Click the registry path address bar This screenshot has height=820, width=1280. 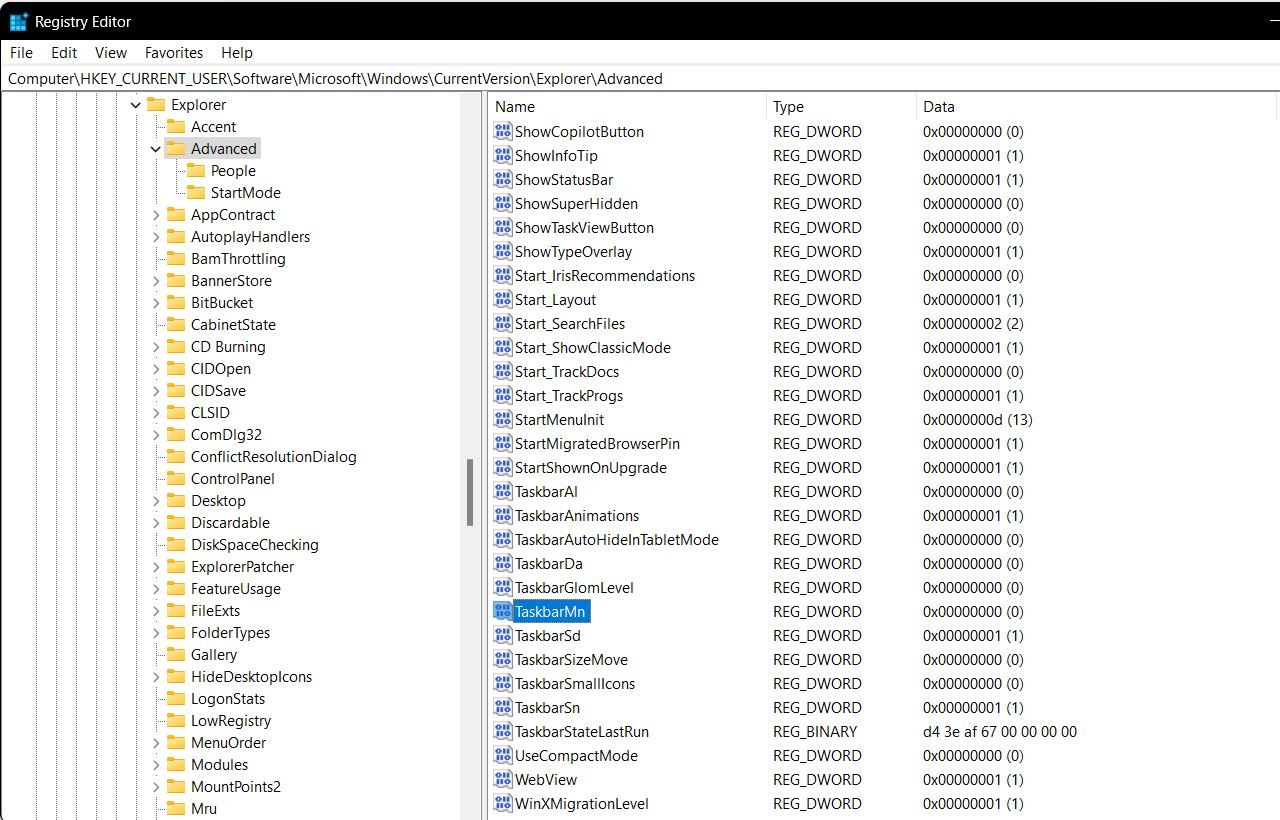click(640, 78)
